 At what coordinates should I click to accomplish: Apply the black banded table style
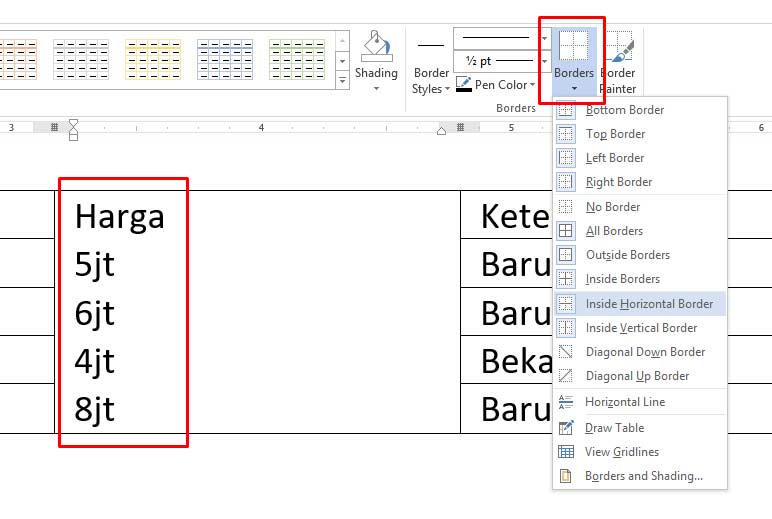[x=81, y=60]
